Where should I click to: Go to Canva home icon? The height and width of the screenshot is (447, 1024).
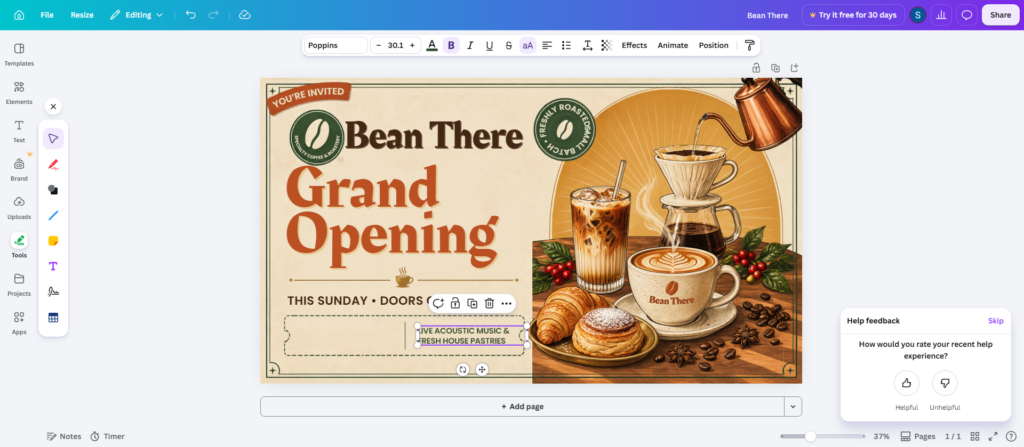[19, 15]
